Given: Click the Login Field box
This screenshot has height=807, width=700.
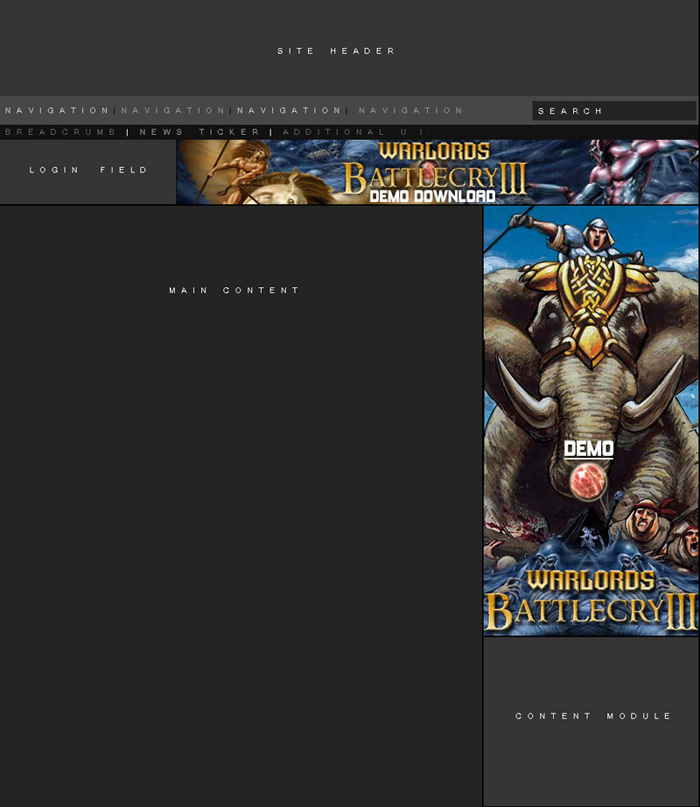Looking at the screenshot, I should pos(88,171).
